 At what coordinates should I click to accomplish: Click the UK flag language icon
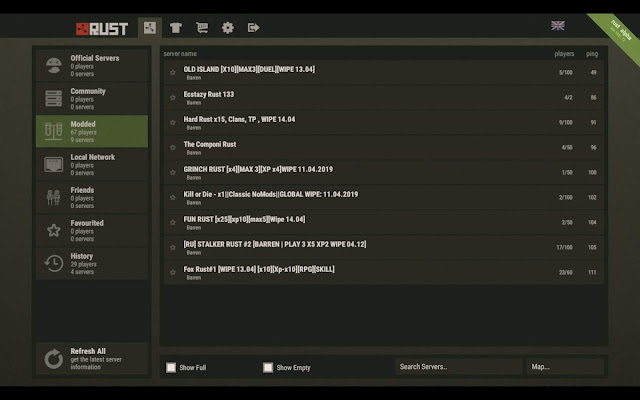tap(558, 26)
